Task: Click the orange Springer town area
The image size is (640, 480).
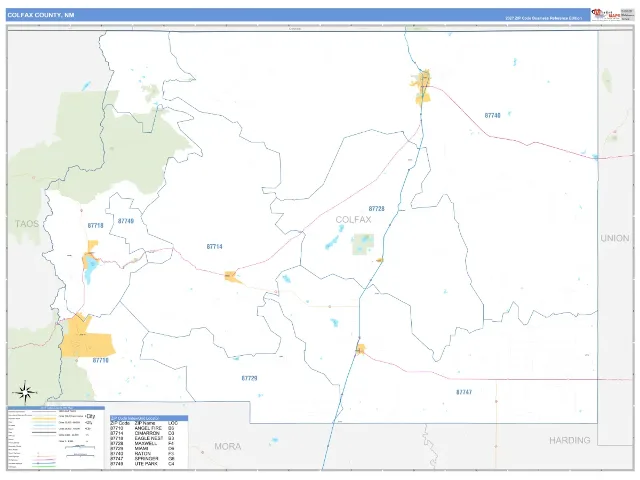Action: click(x=360, y=349)
